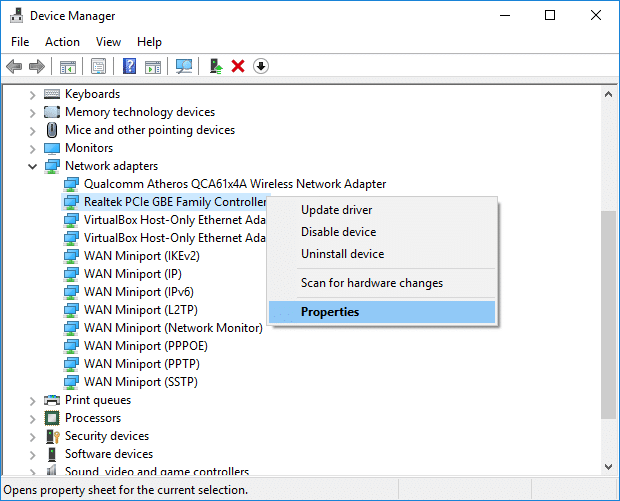Viewport: 620px width, 501px height.
Task: Click the Update driver toolbar icon
Action: pyautogui.click(x=215, y=66)
